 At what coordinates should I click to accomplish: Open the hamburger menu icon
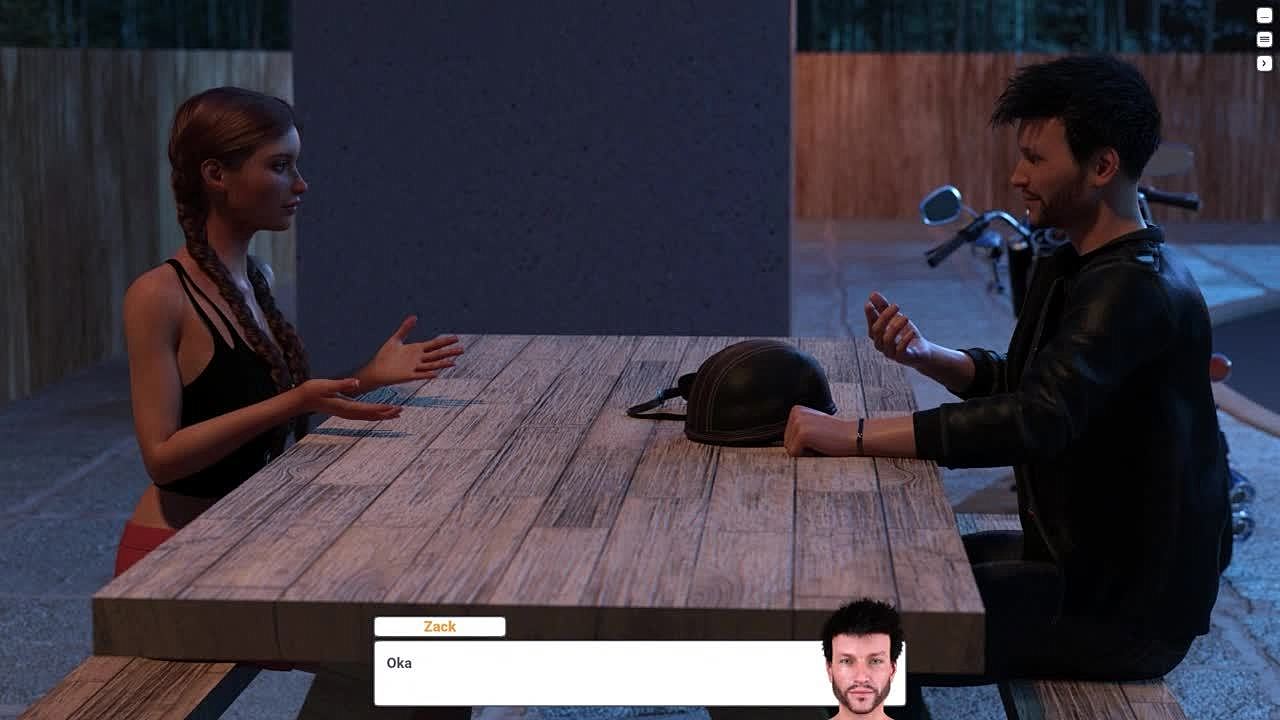tap(1264, 39)
